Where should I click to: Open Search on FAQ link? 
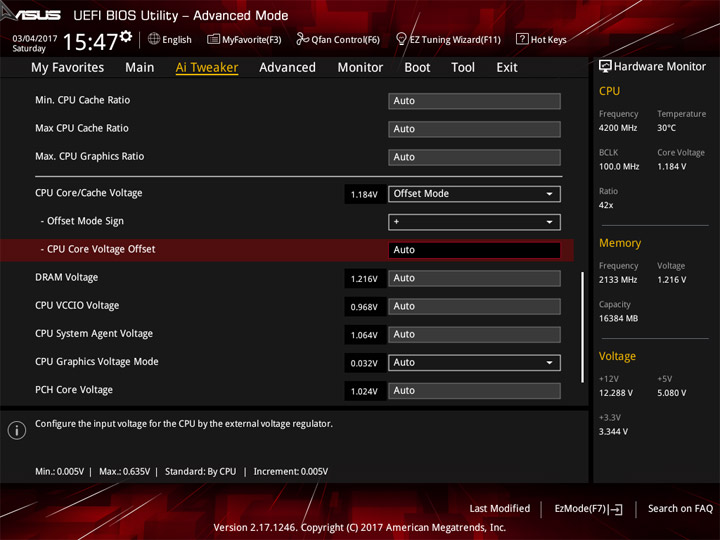680,508
